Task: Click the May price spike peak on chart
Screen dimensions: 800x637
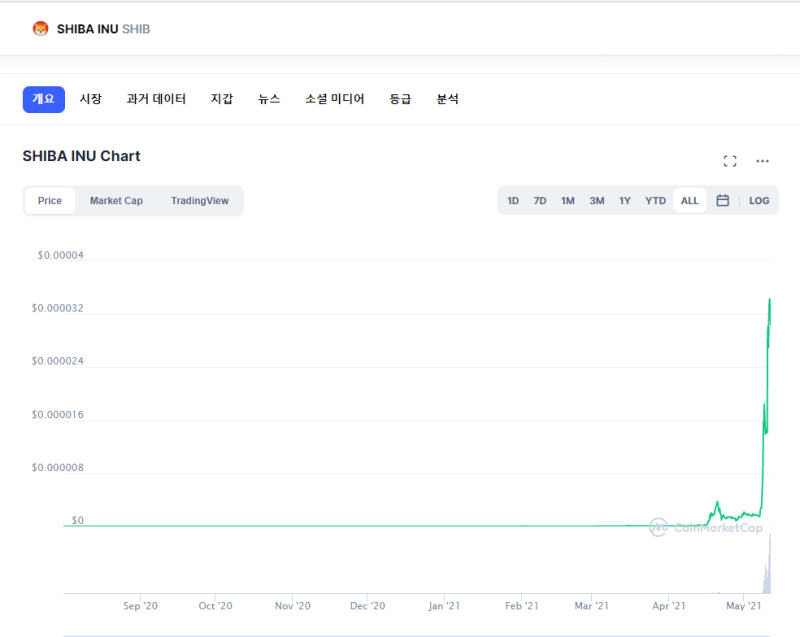Action: (769, 301)
